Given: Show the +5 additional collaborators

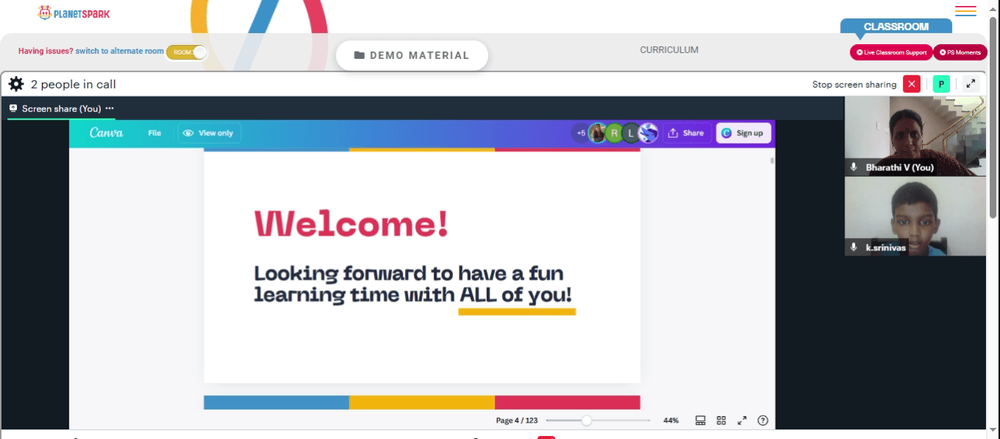Looking at the screenshot, I should click(x=580, y=133).
